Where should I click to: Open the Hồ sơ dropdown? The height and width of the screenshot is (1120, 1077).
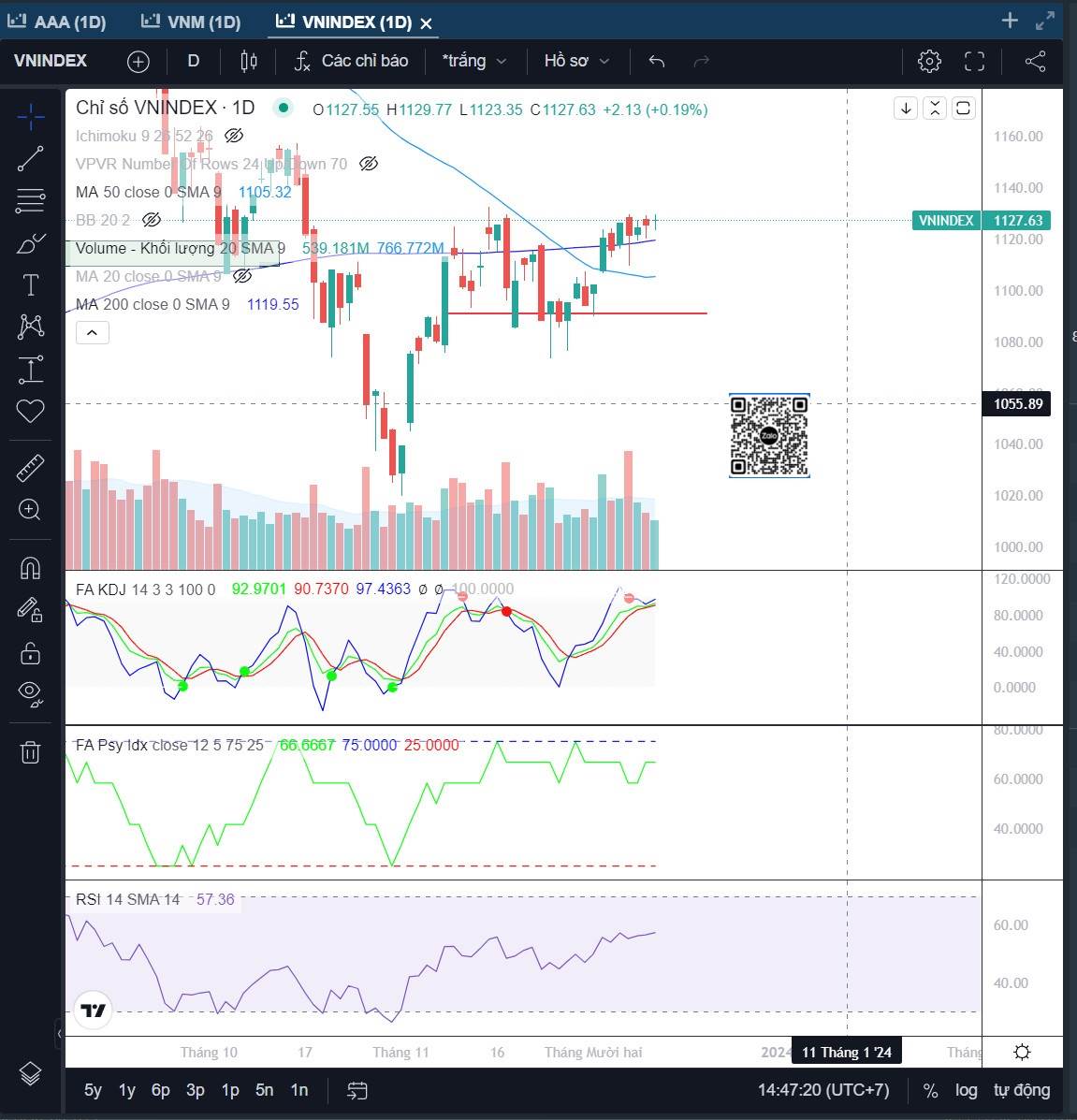(577, 62)
